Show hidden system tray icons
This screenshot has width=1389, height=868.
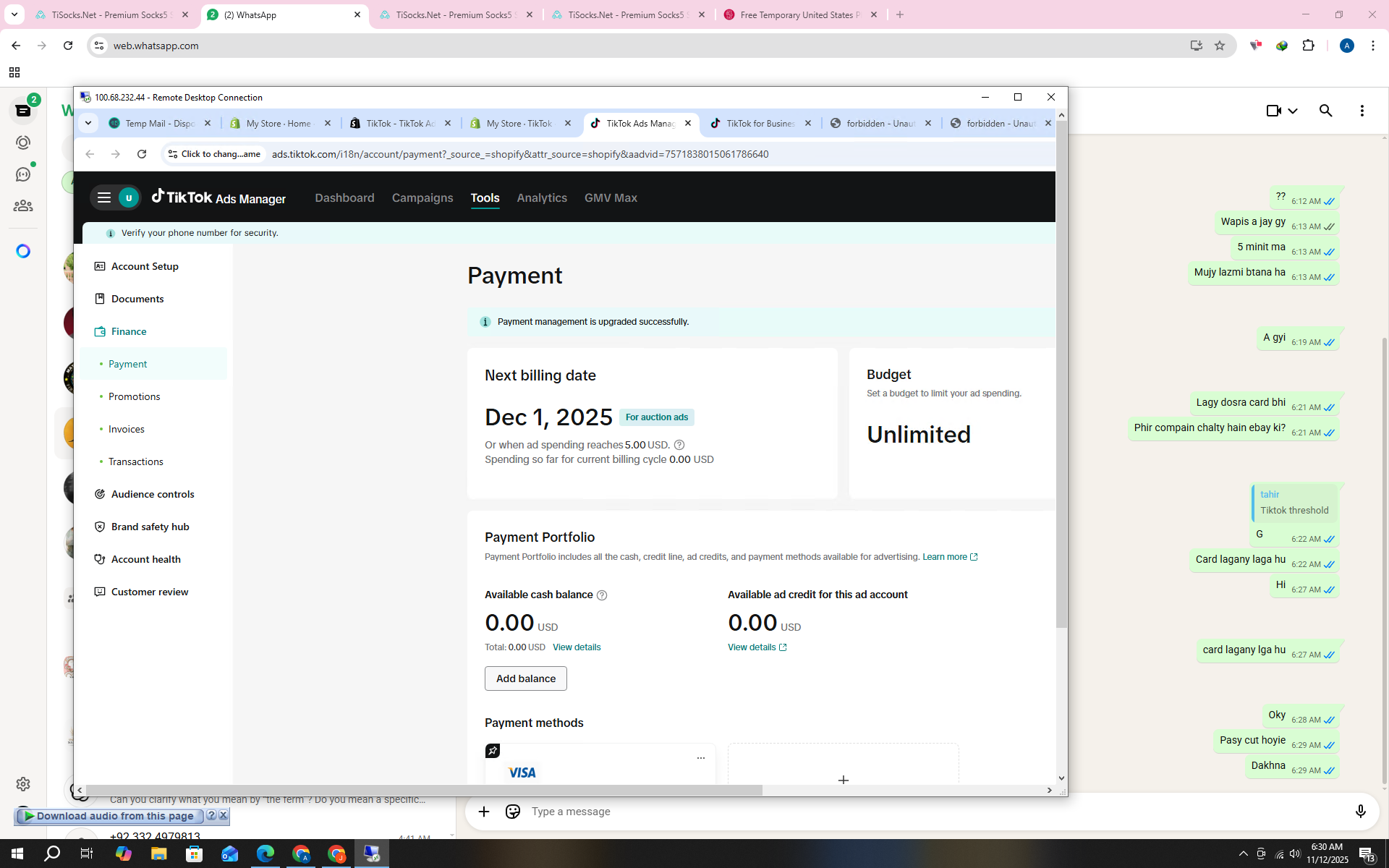point(1243,854)
